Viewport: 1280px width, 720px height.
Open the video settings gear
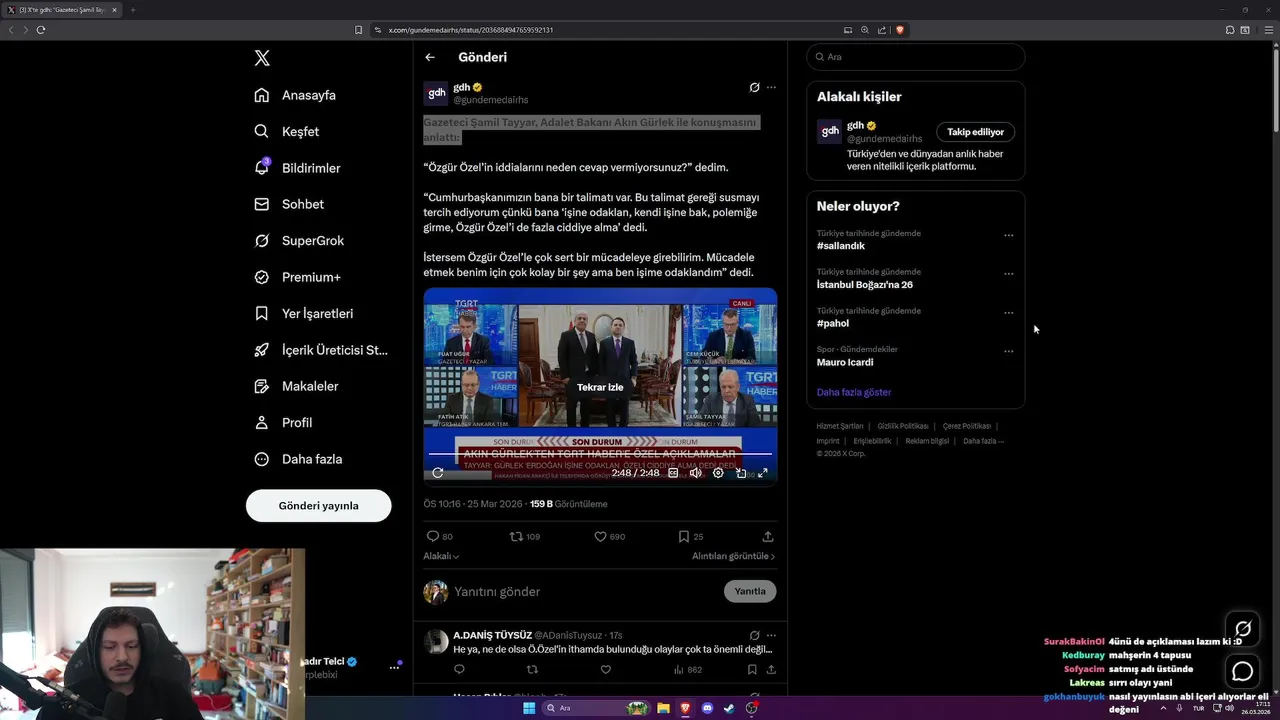point(718,473)
